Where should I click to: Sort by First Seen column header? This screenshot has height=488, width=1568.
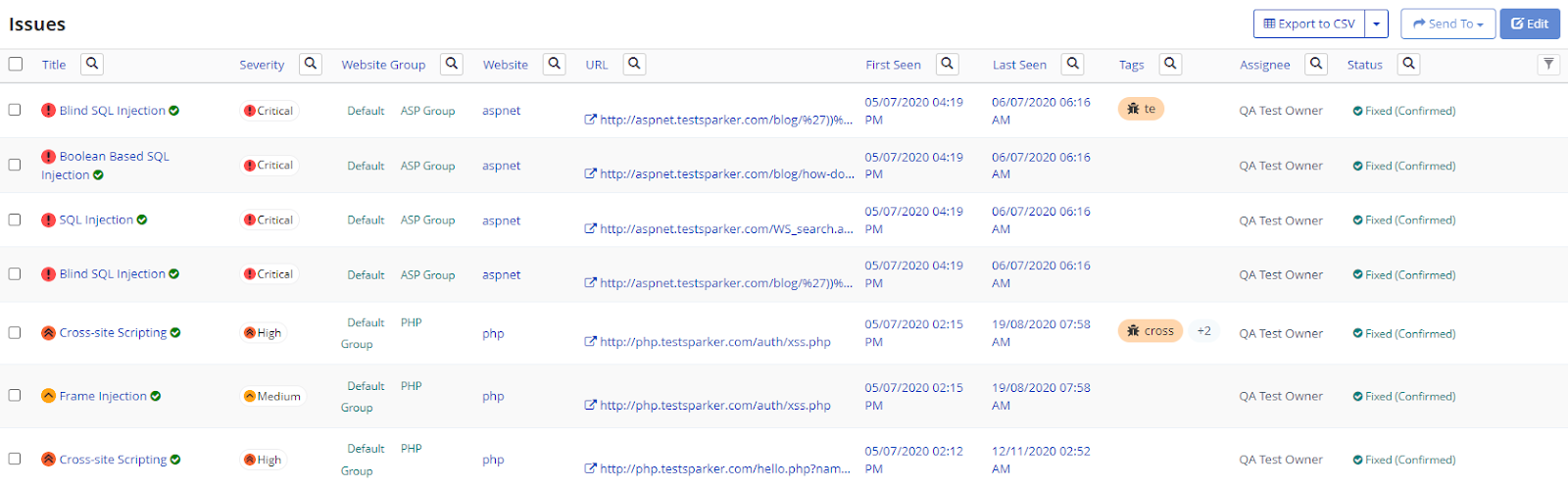[x=893, y=65]
